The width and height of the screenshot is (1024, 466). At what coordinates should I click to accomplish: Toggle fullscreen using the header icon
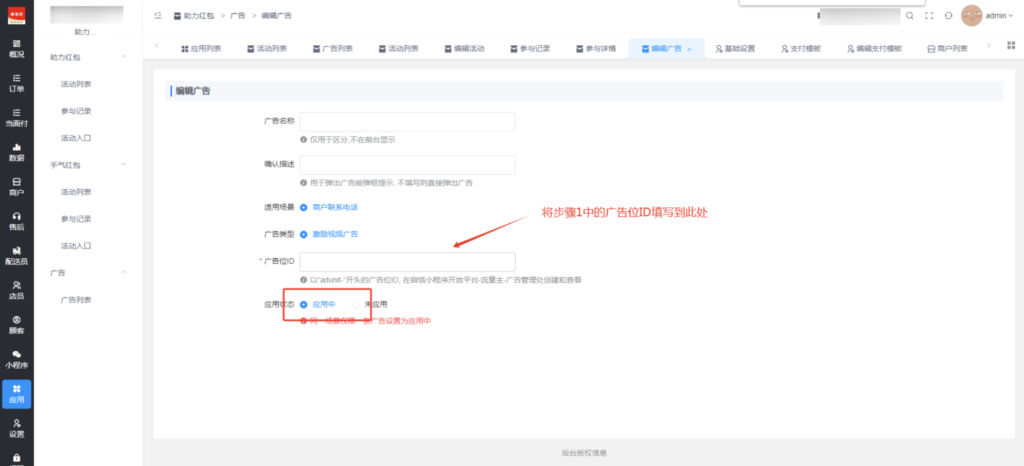click(929, 16)
